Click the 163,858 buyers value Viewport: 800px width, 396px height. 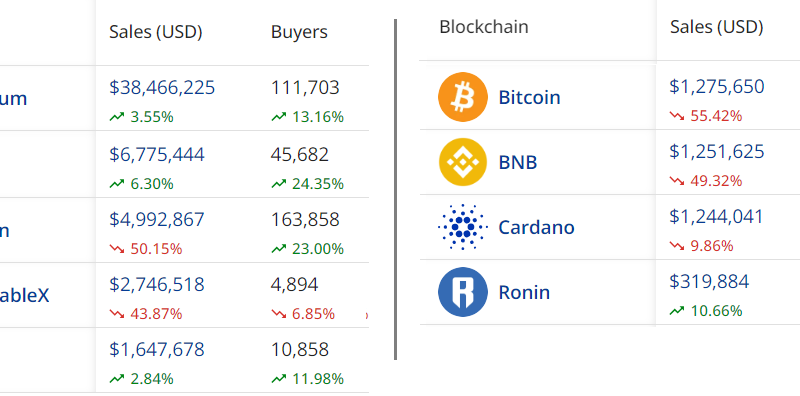click(x=305, y=219)
